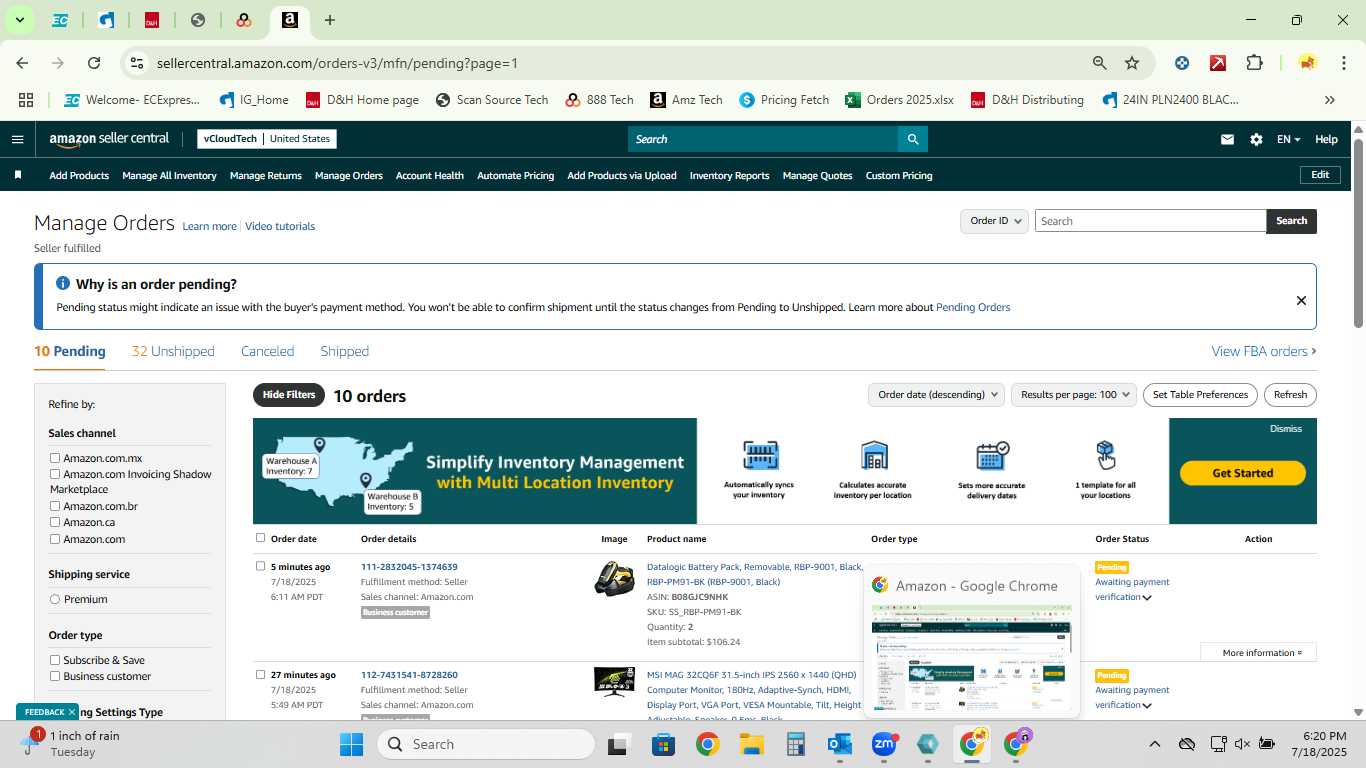The image size is (1366, 768).
Task: Change the Results per page dropdown
Action: (1074, 395)
